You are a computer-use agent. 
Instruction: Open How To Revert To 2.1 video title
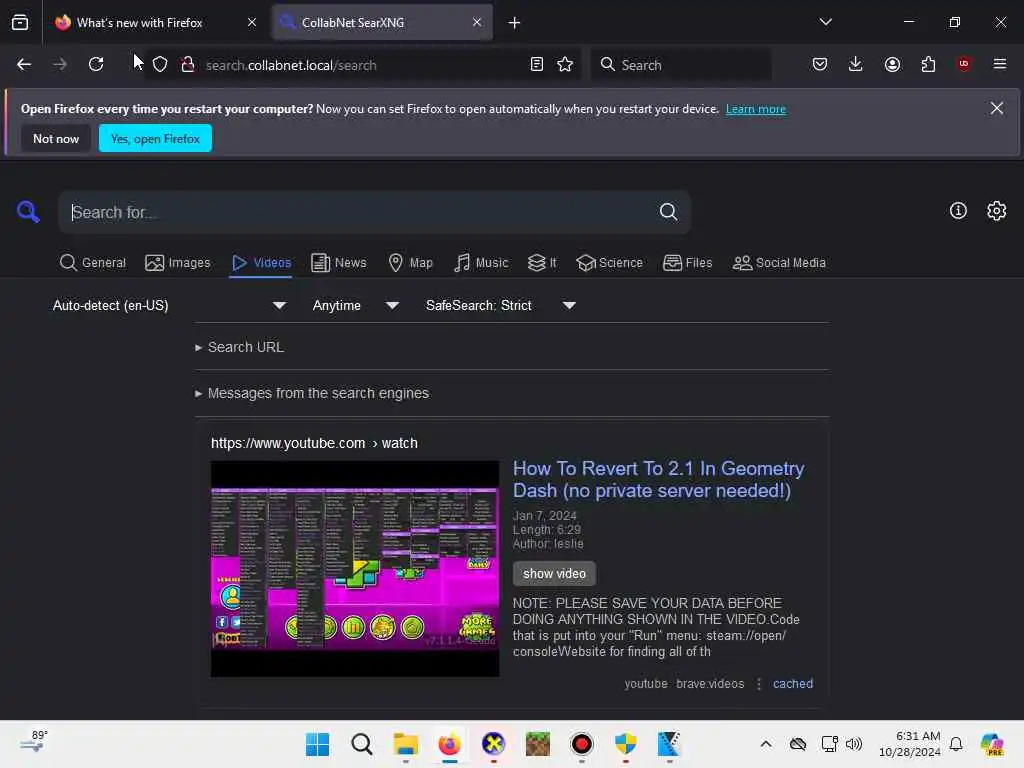pyautogui.click(x=658, y=479)
